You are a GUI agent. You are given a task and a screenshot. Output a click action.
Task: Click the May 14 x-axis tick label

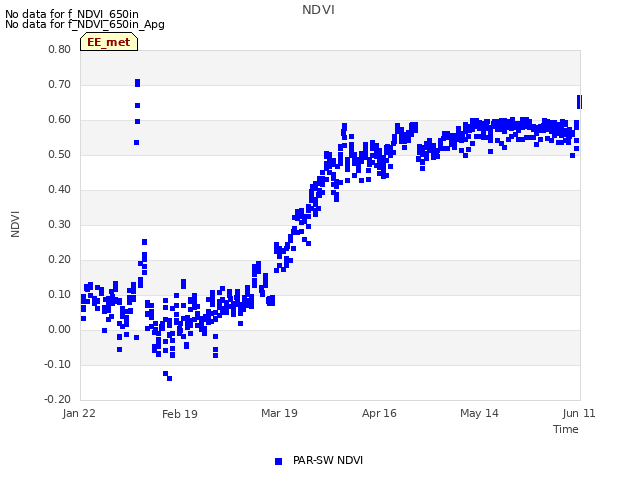[x=479, y=413]
